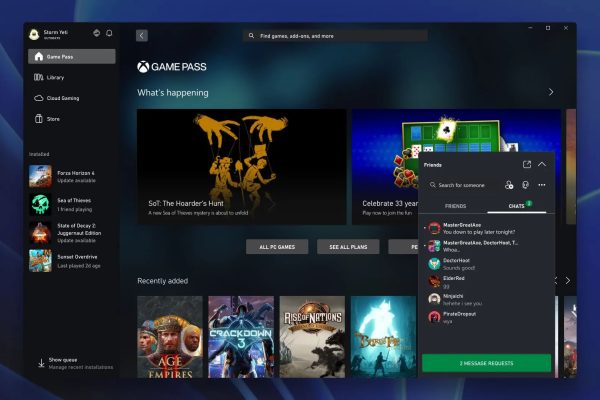Open Rise of Nations game cover
This screenshot has height=400, width=600.
coord(312,337)
